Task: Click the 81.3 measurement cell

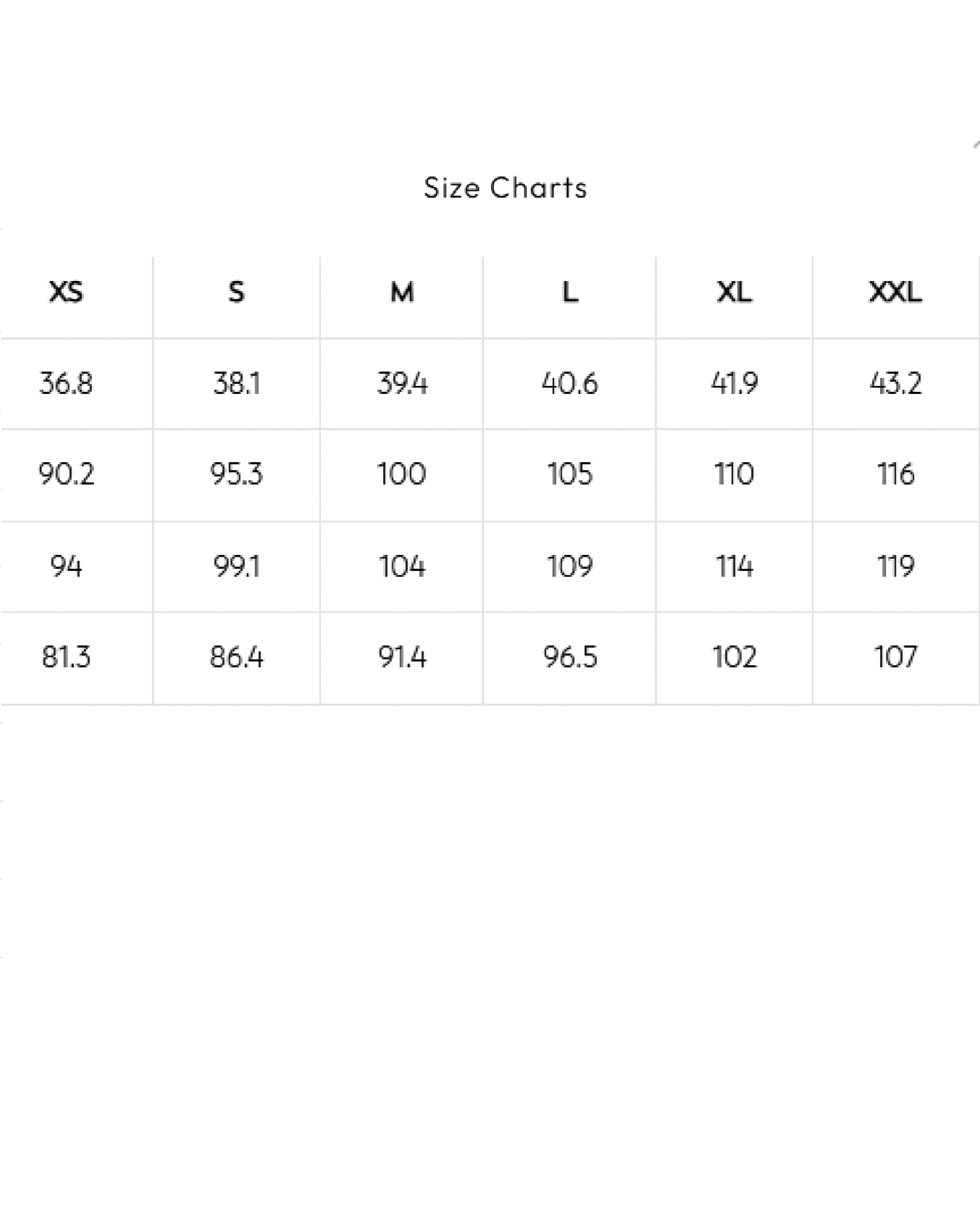Action: tap(66, 657)
